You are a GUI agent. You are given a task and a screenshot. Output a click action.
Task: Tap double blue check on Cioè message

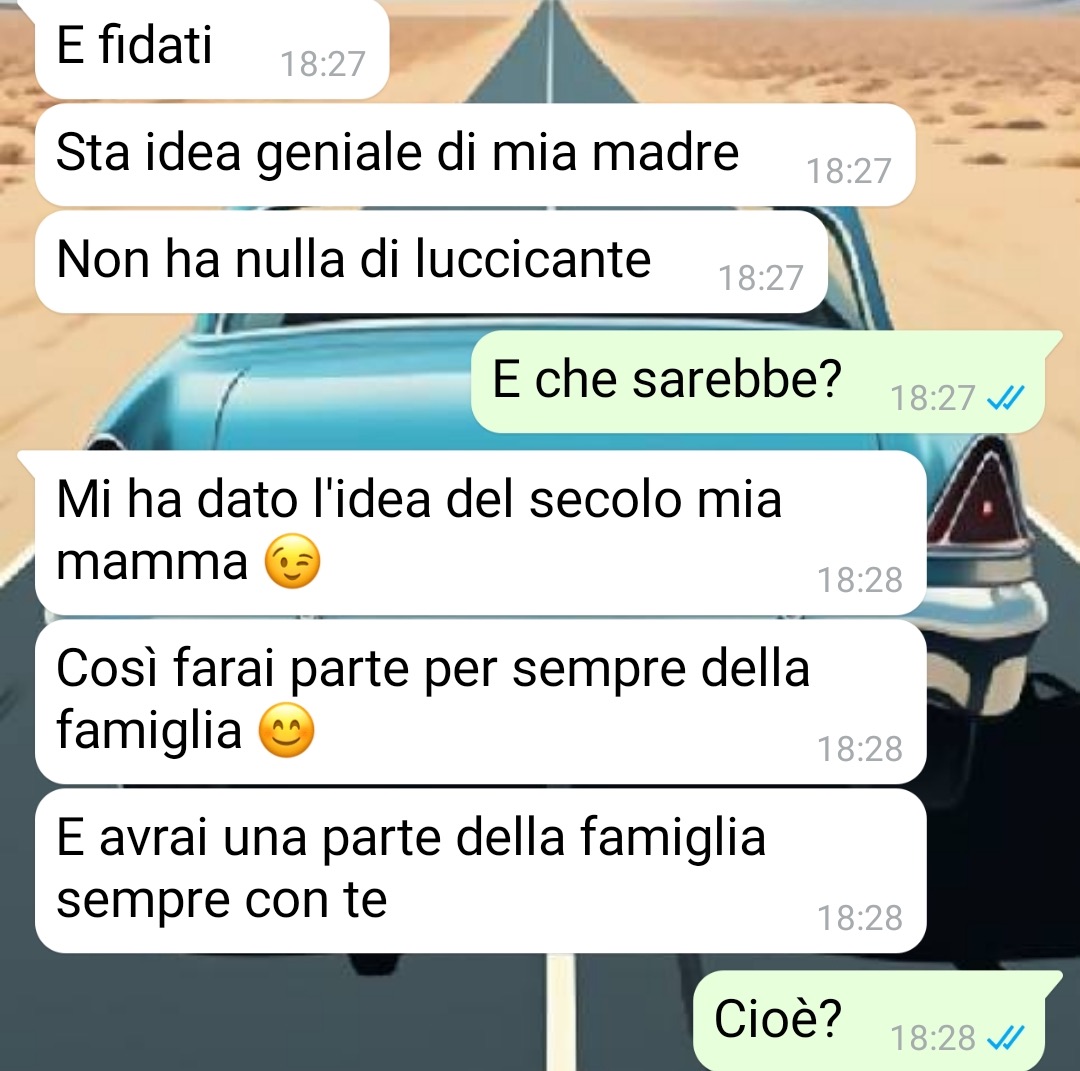1006,1038
